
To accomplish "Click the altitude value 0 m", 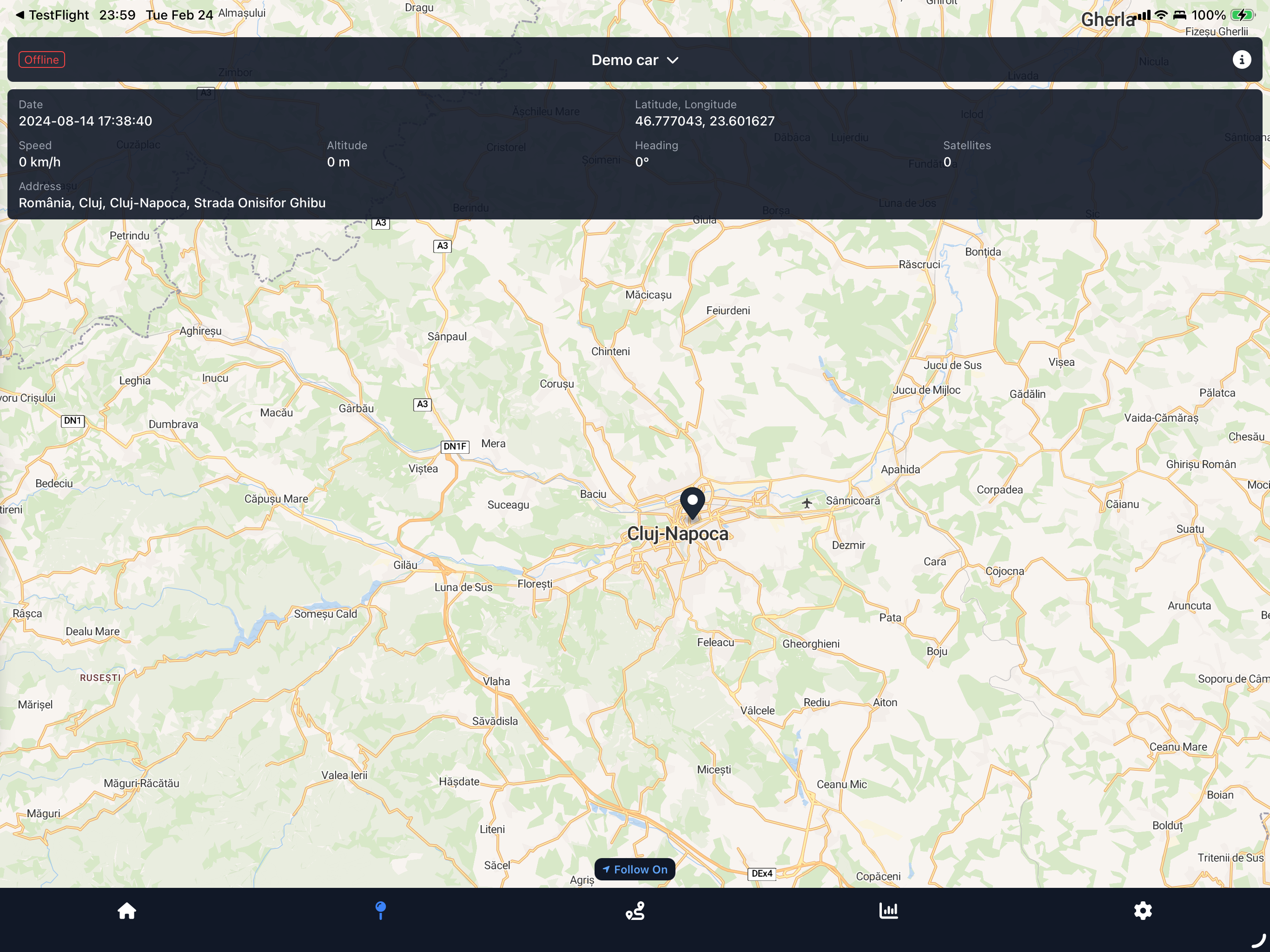I will 338,163.
